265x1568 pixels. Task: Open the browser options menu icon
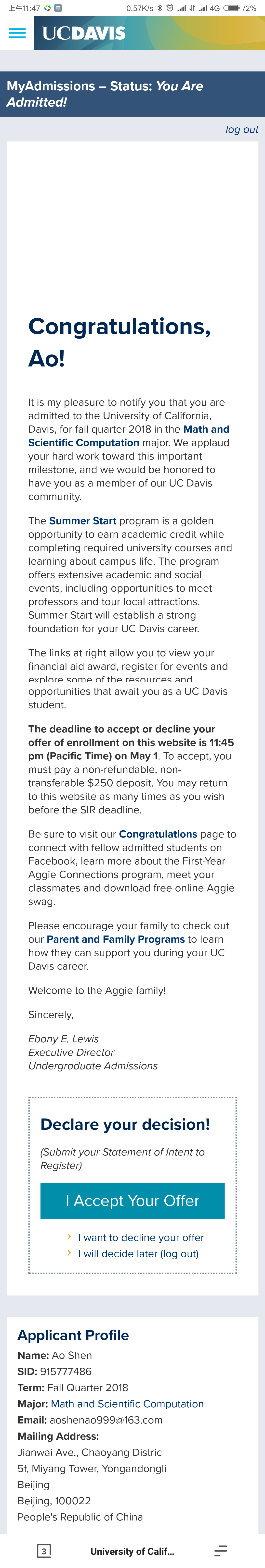click(x=221, y=1550)
